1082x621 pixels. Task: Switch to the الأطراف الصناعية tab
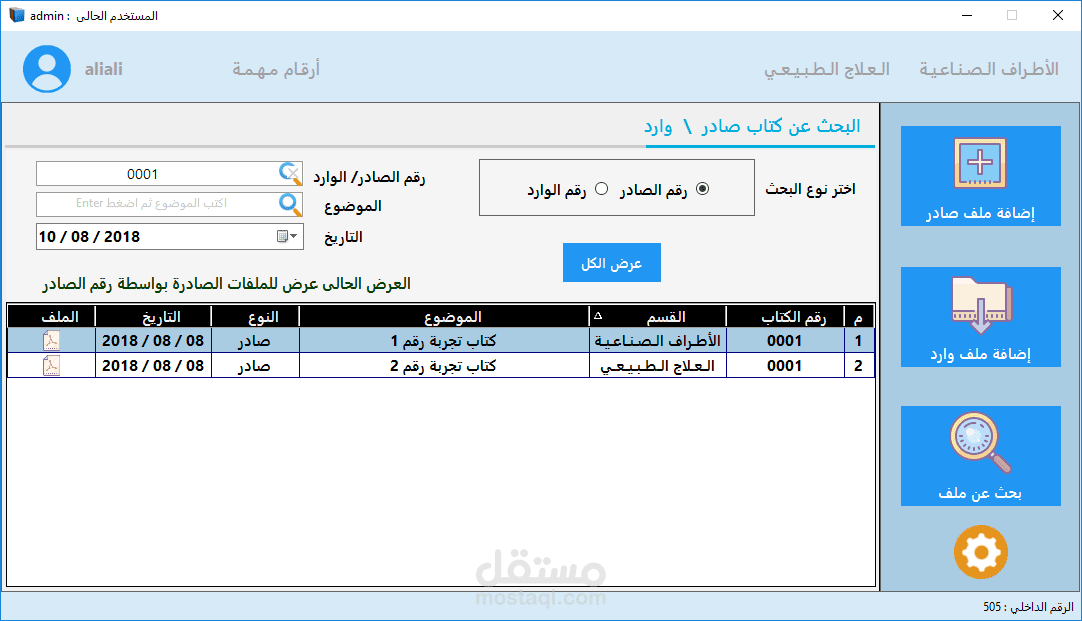(990, 68)
